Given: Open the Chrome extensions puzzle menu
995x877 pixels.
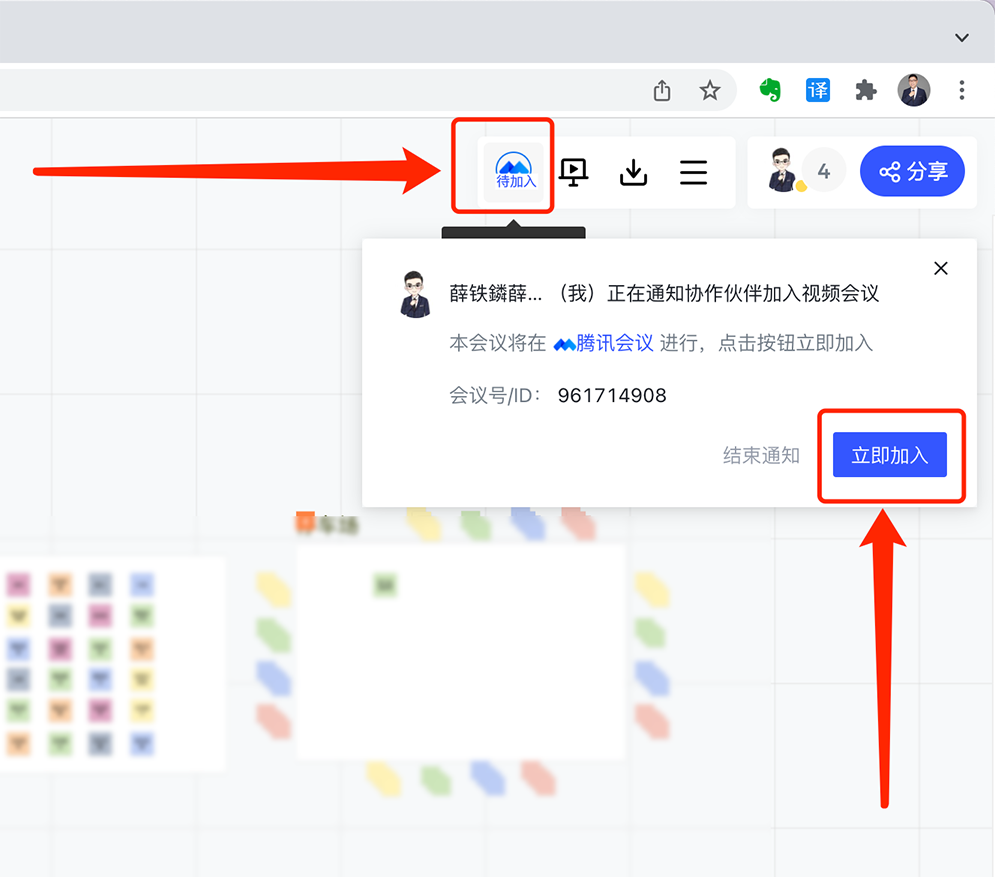Looking at the screenshot, I should (866, 90).
